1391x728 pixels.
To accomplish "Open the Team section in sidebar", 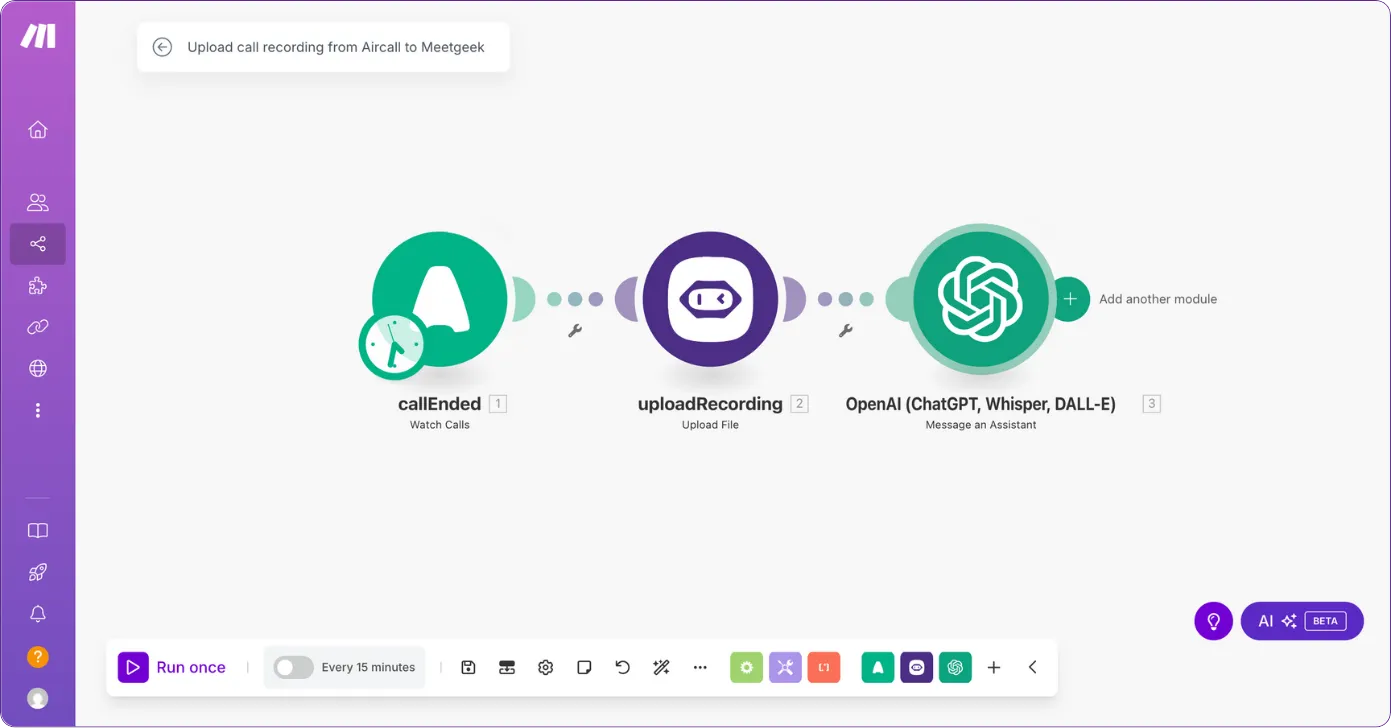I will pyautogui.click(x=38, y=203).
